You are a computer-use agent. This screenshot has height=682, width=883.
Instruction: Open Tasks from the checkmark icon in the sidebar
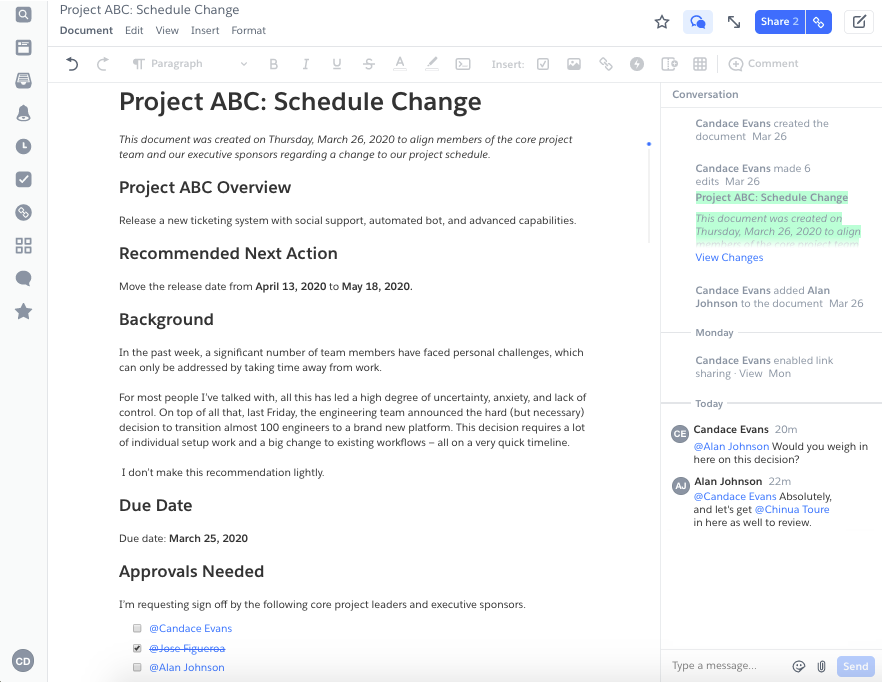pyautogui.click(x=23, y=180)
